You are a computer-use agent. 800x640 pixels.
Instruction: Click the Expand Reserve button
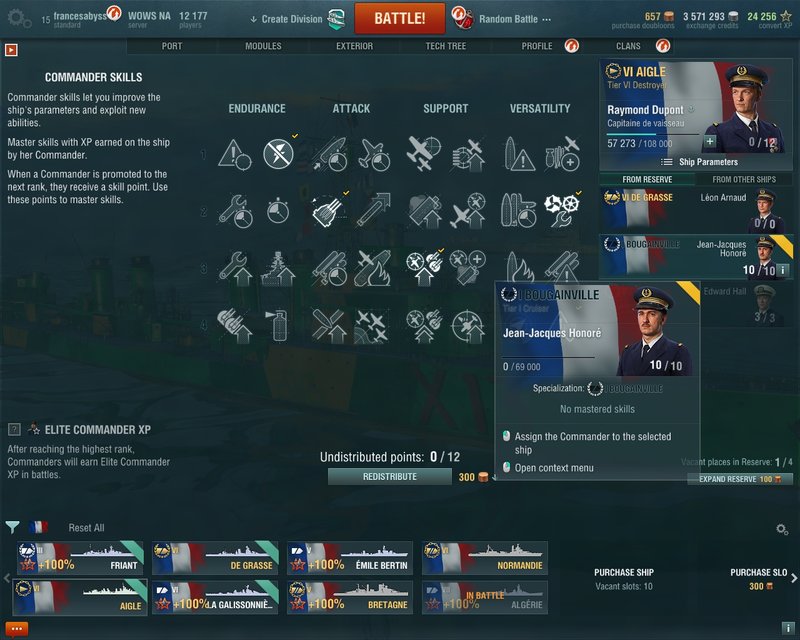pos(740,479)
